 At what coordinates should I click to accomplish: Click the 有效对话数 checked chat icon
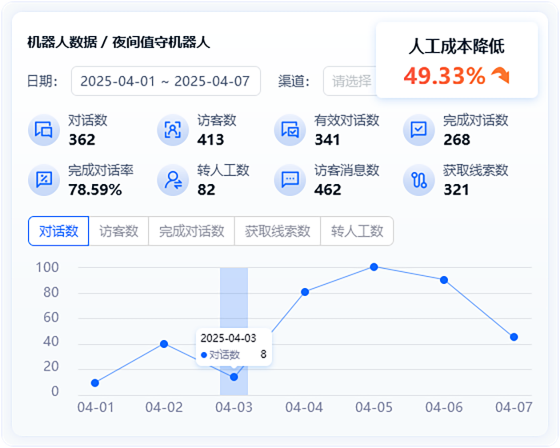point(290,130)
